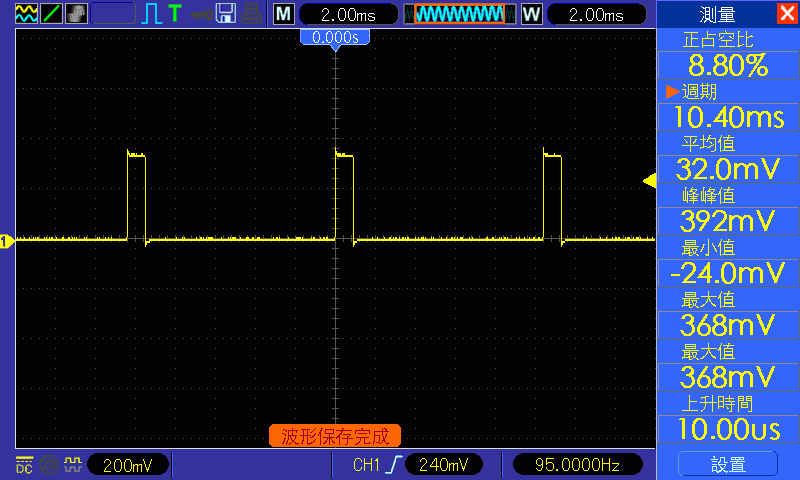Click the 8.80% duty cycle value

[728, 65]
